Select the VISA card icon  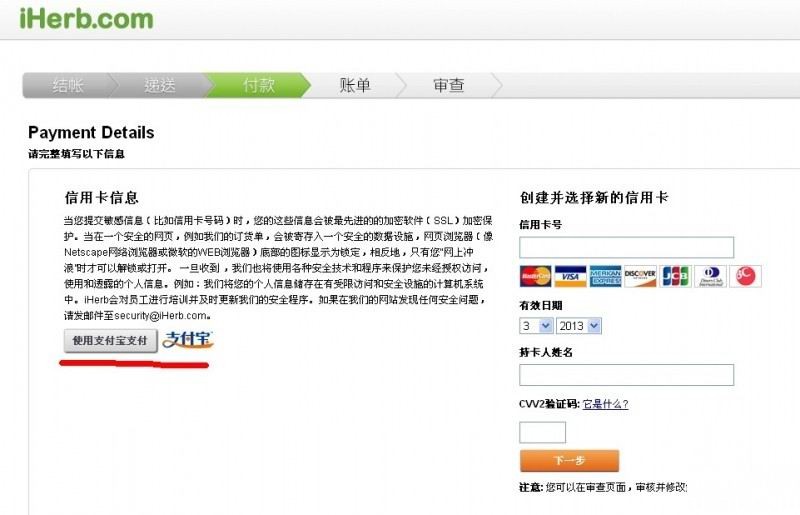click(570, 276)
